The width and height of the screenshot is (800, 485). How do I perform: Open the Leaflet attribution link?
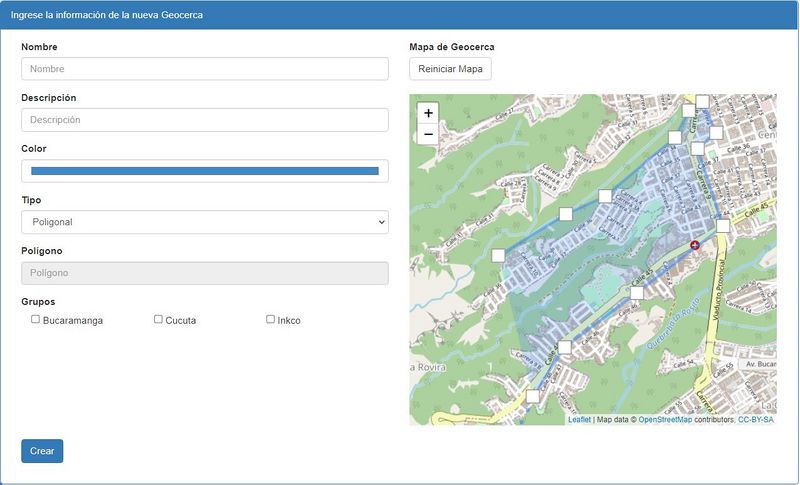coord(579,420)
